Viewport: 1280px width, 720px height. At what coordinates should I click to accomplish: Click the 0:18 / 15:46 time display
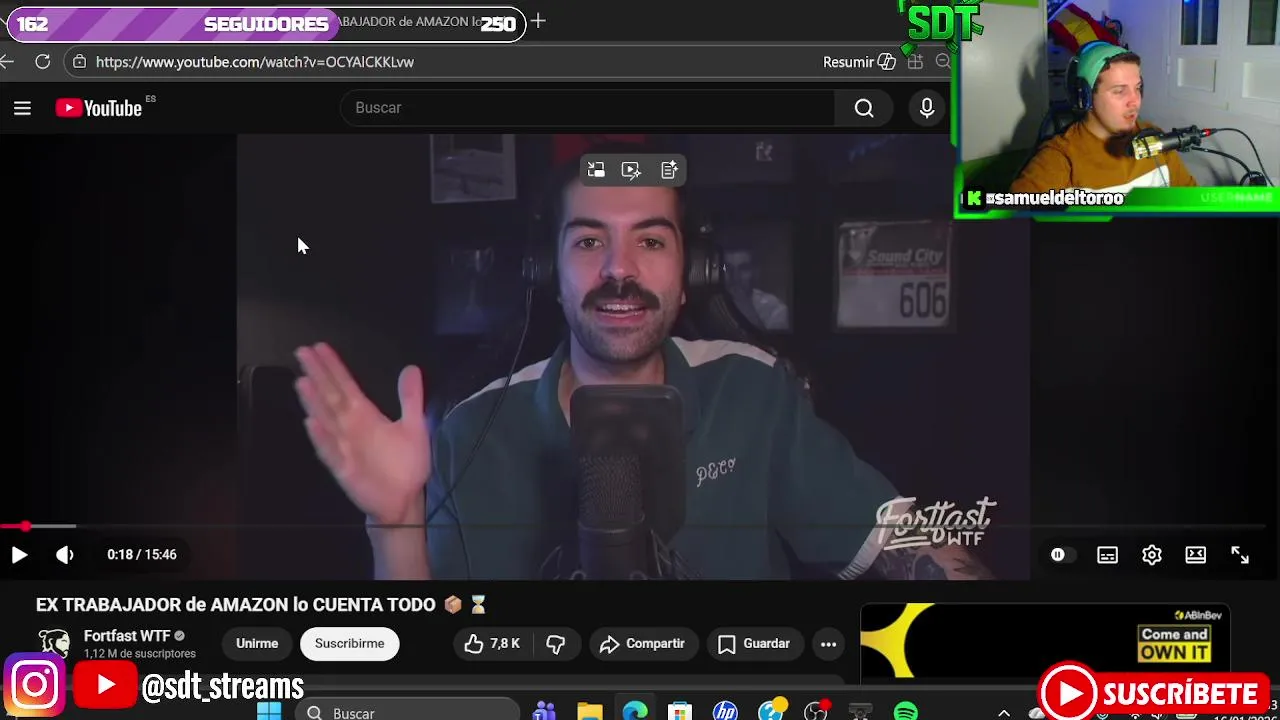[142, 555]
